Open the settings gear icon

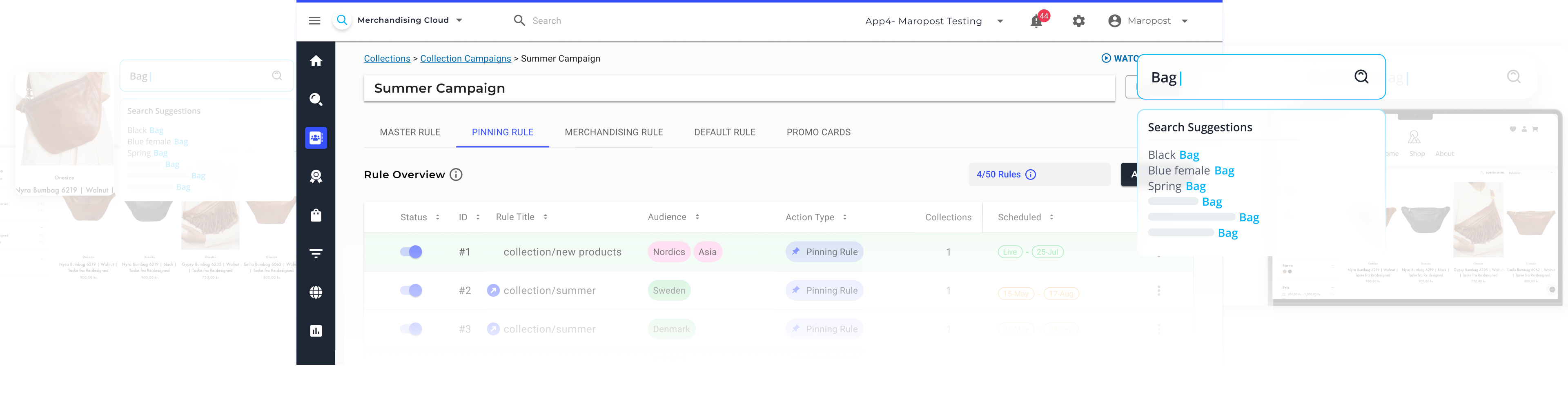point(1078,21)
